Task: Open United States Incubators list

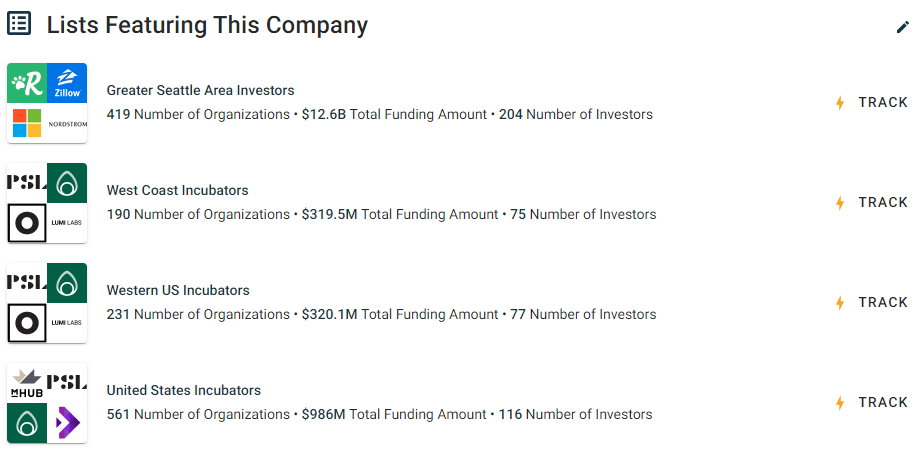Action: pyautogui.click(x=183, y=390)
